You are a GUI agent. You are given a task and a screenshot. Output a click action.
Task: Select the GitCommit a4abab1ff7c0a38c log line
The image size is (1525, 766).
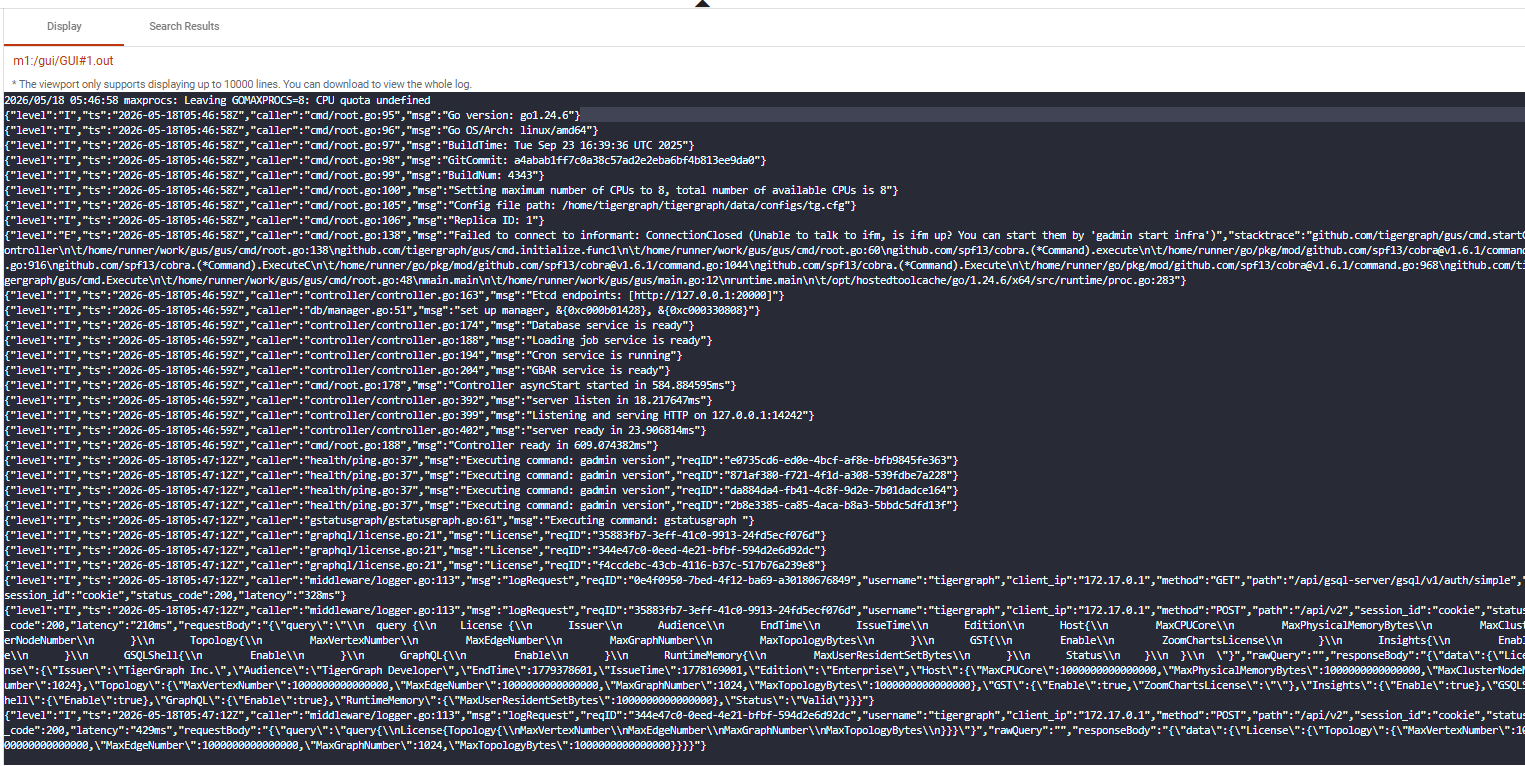pyautogui.click(x=385, y=160)
